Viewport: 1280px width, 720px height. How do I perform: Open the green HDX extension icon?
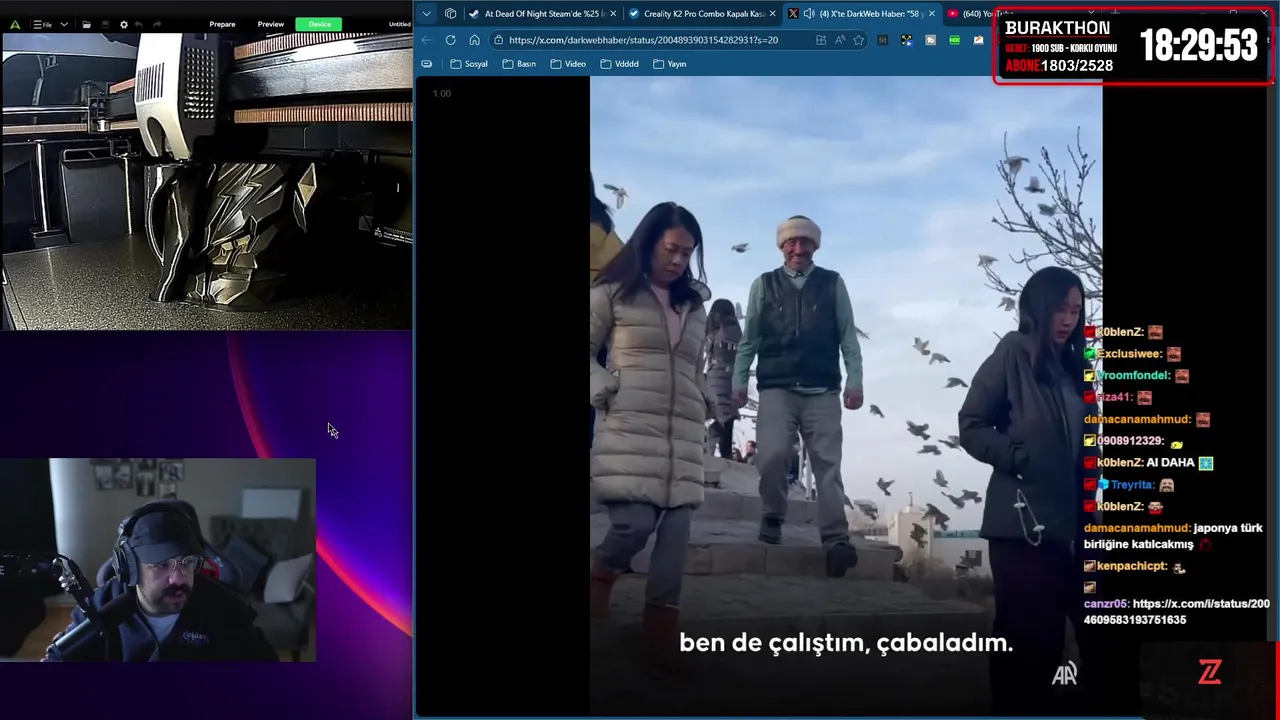coord(954,40)
